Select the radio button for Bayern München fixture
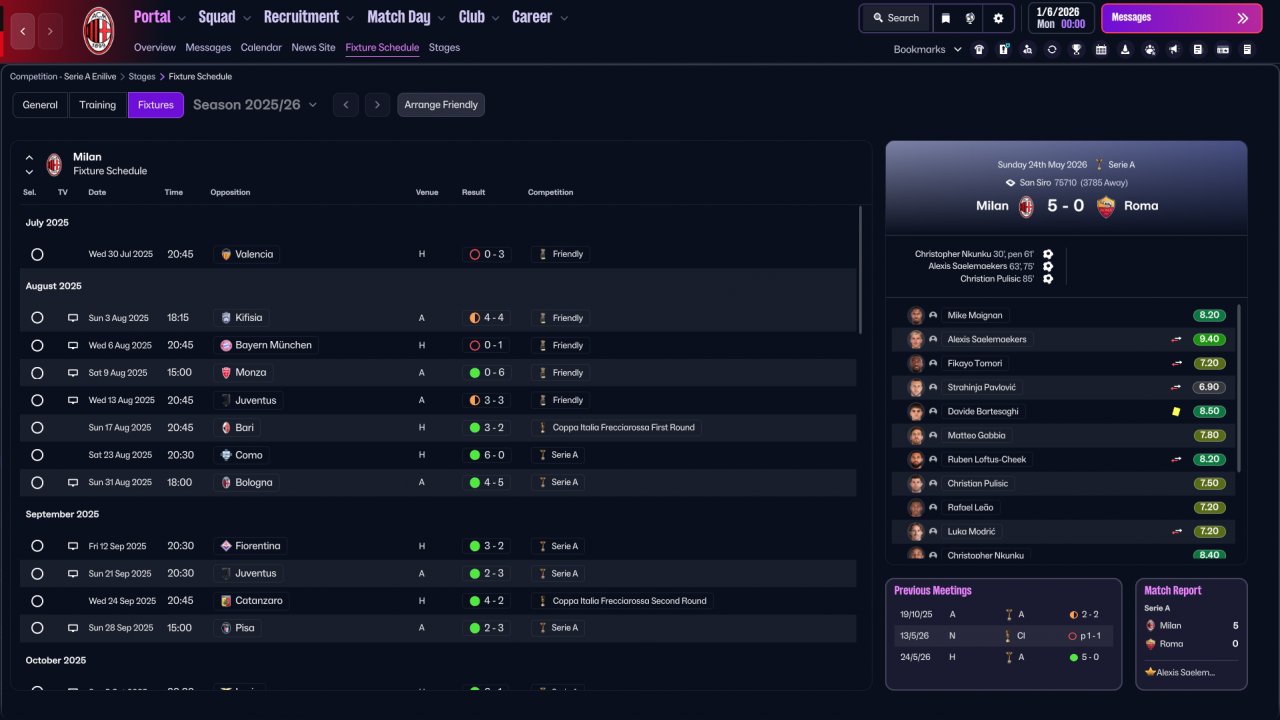The height and width of the screenshot is (720, 1280). 37,345
